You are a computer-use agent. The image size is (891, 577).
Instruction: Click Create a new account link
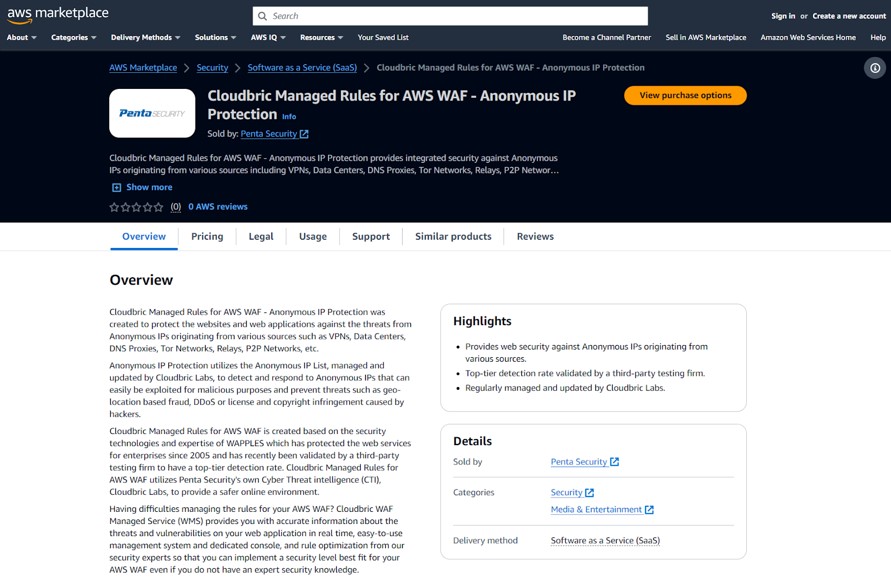click(x=849, y=16)
